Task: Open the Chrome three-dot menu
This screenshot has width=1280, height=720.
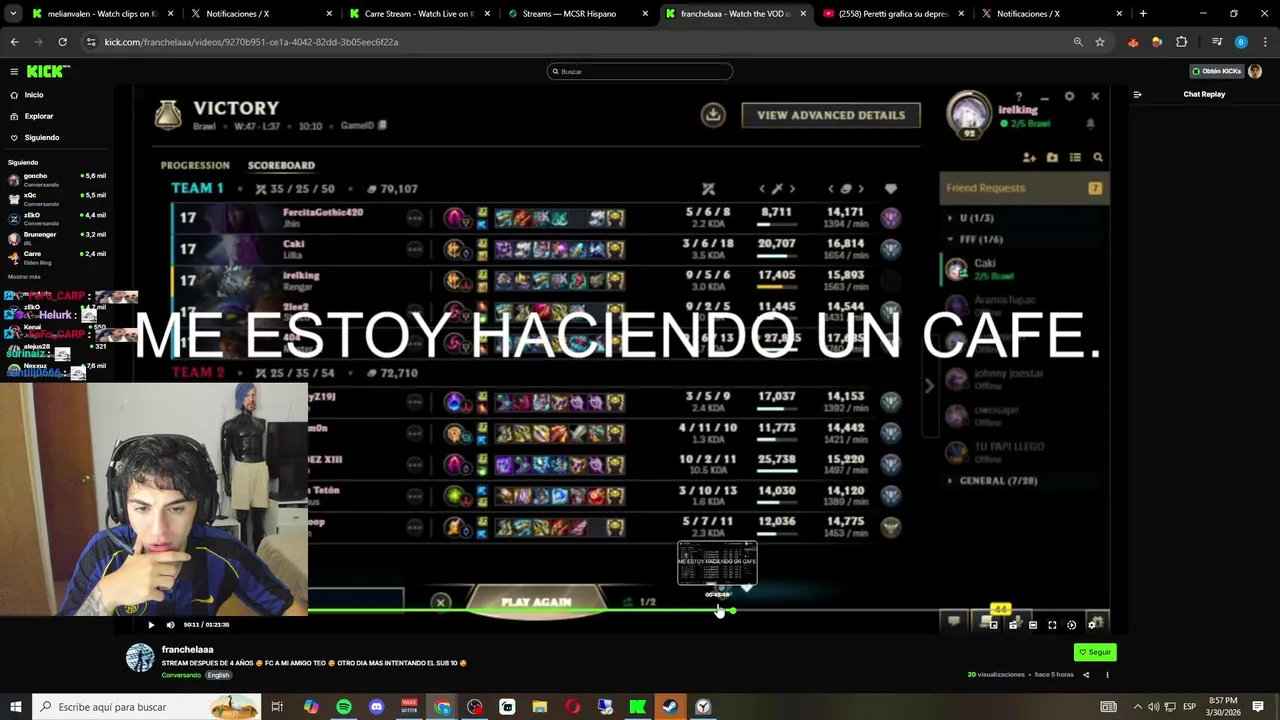Action: pos(1263,42)
